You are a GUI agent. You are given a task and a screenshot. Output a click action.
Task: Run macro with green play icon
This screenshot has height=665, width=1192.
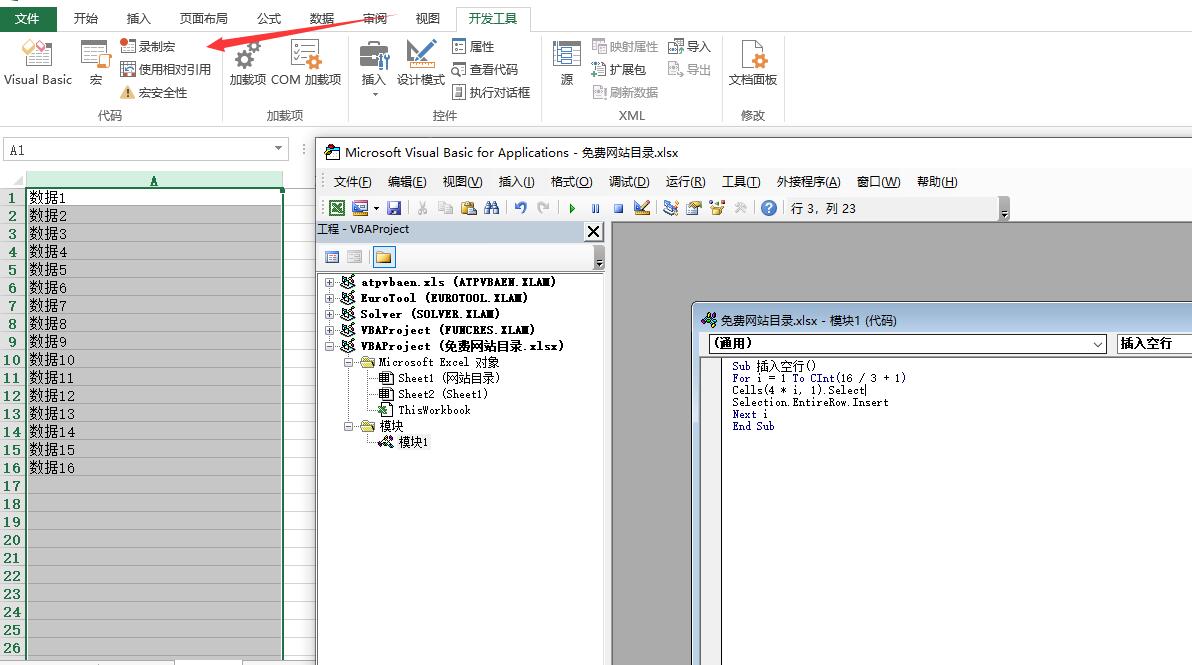pyautogui.click(x=572, y=208)
